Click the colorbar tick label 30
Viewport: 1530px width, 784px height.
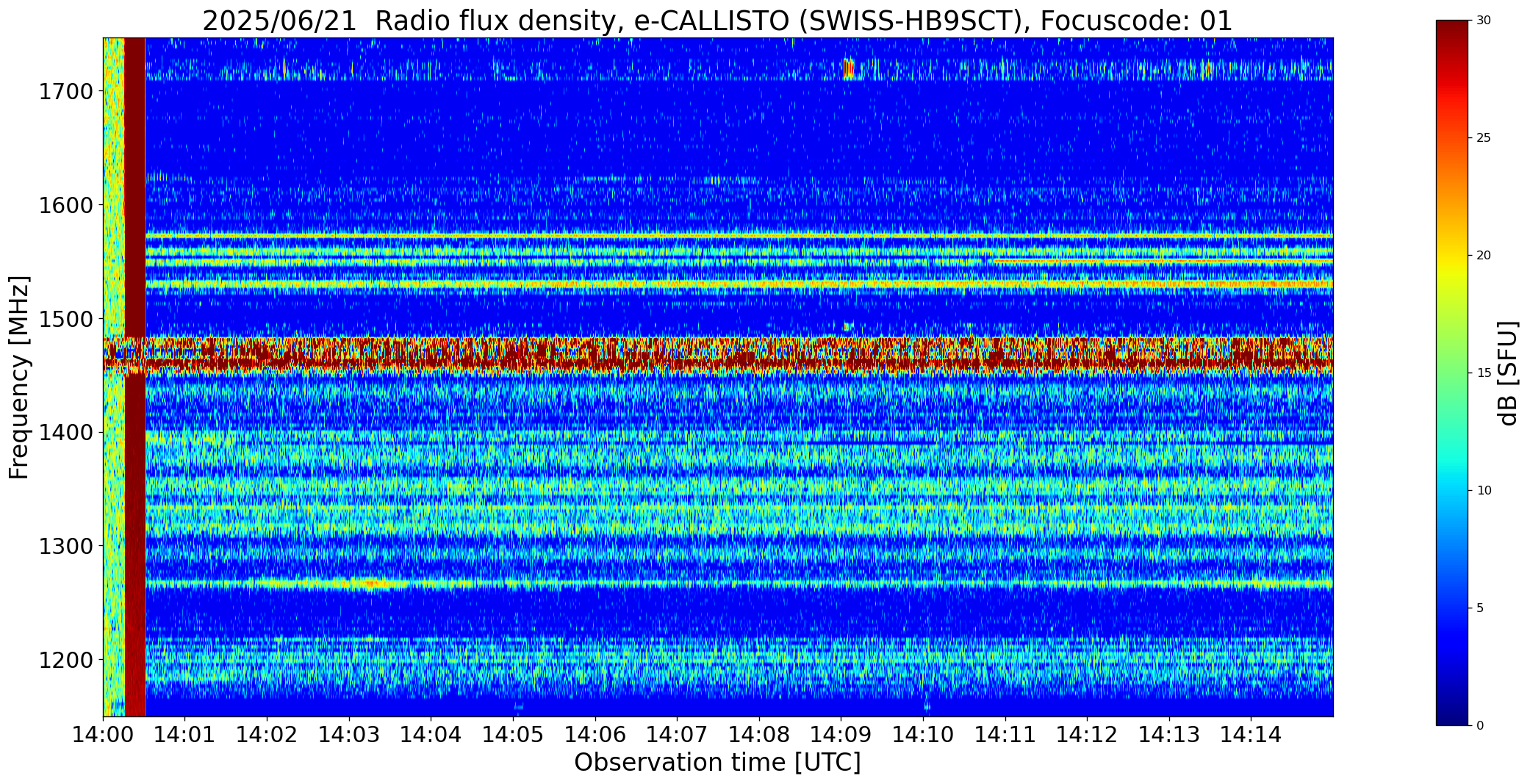(x=1484, y=21)
